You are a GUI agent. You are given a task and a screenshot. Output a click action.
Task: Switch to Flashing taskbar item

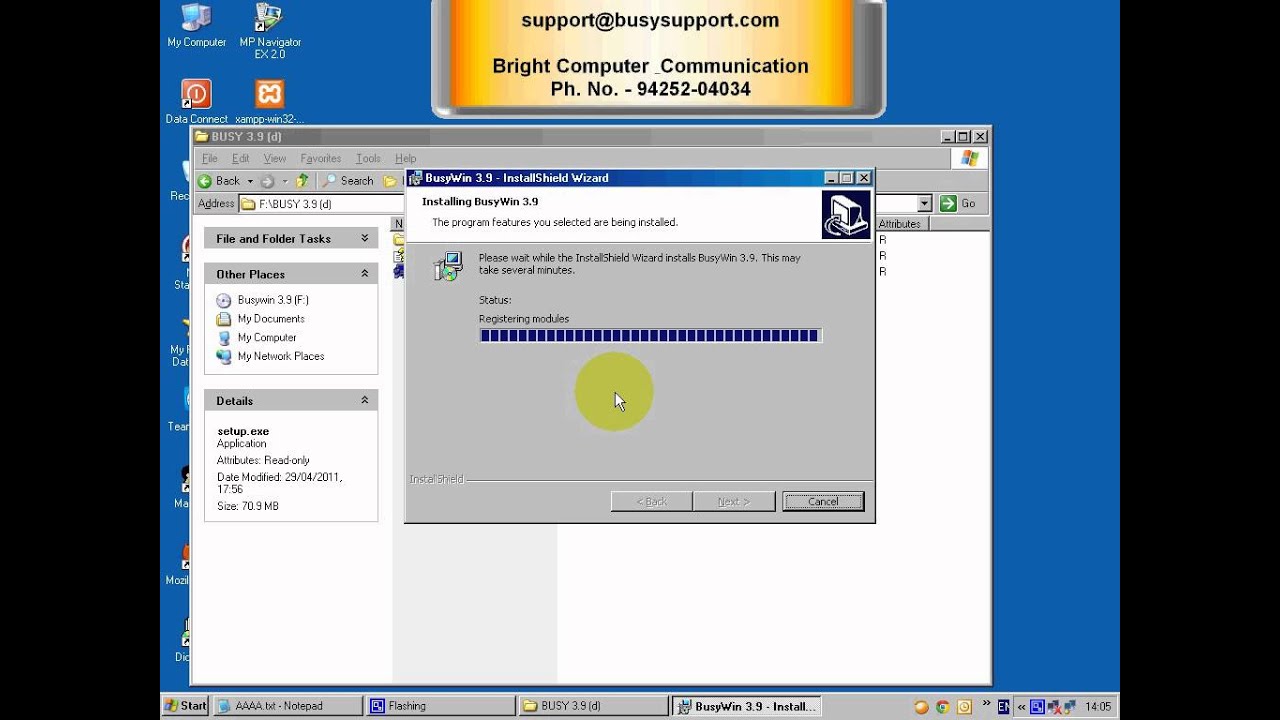[441, 706]
